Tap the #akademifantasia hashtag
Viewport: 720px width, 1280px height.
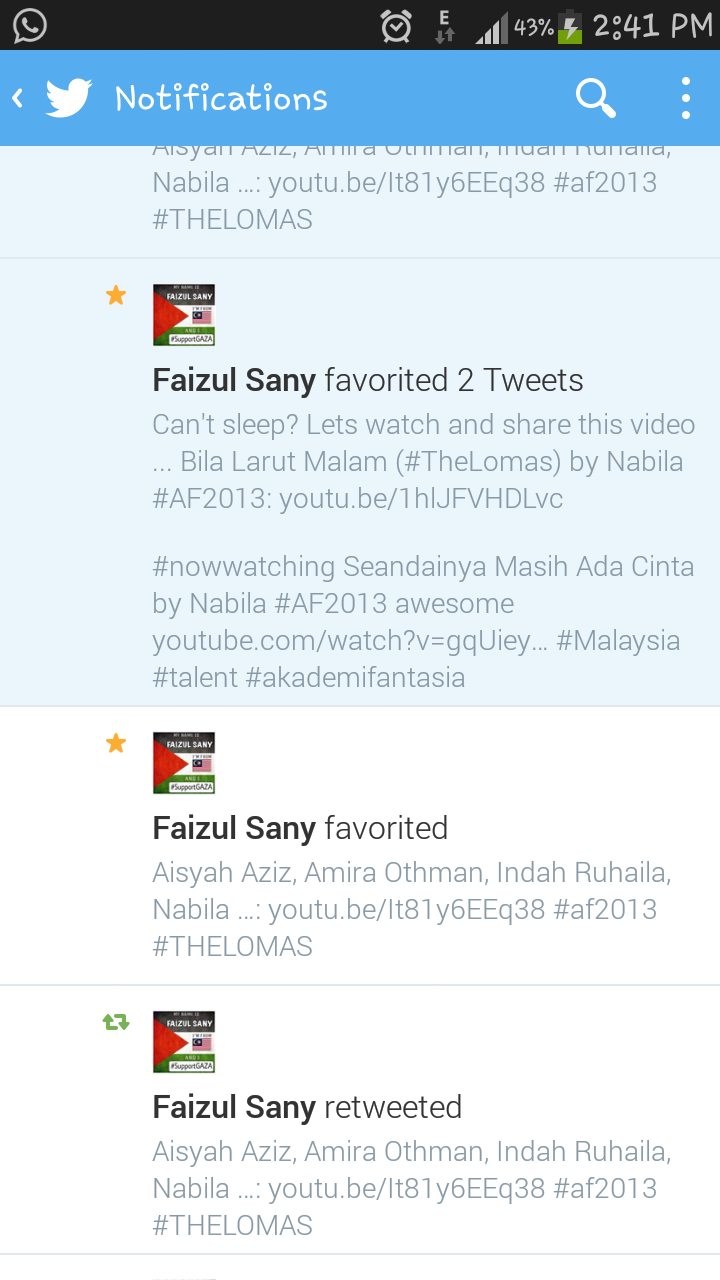click(x=356, y=678)
